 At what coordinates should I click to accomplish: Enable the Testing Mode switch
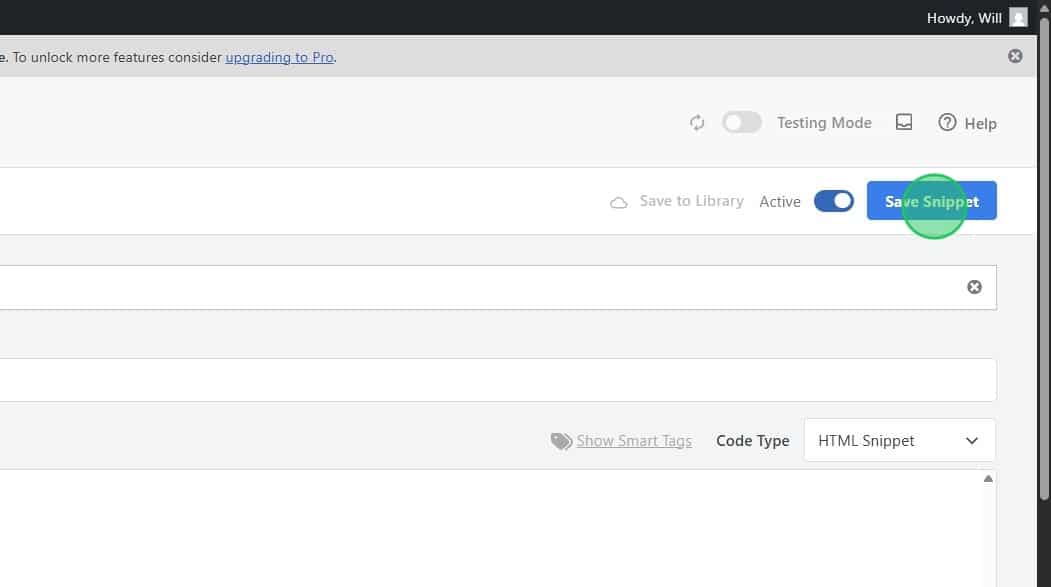click(742, 122)
